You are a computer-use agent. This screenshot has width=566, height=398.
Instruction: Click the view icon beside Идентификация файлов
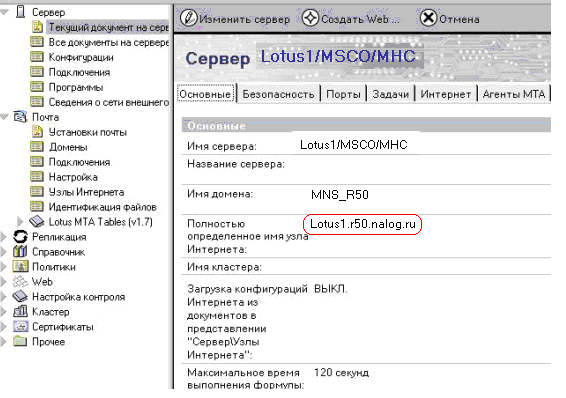36,206
